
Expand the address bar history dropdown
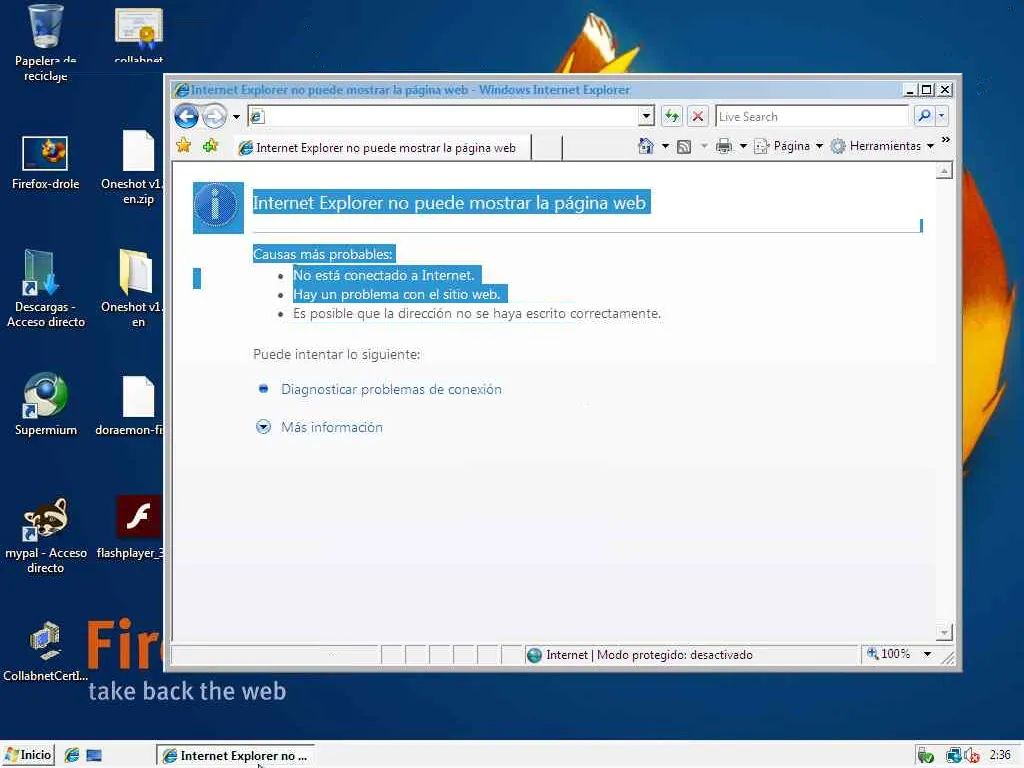click(x=646, y=116)
